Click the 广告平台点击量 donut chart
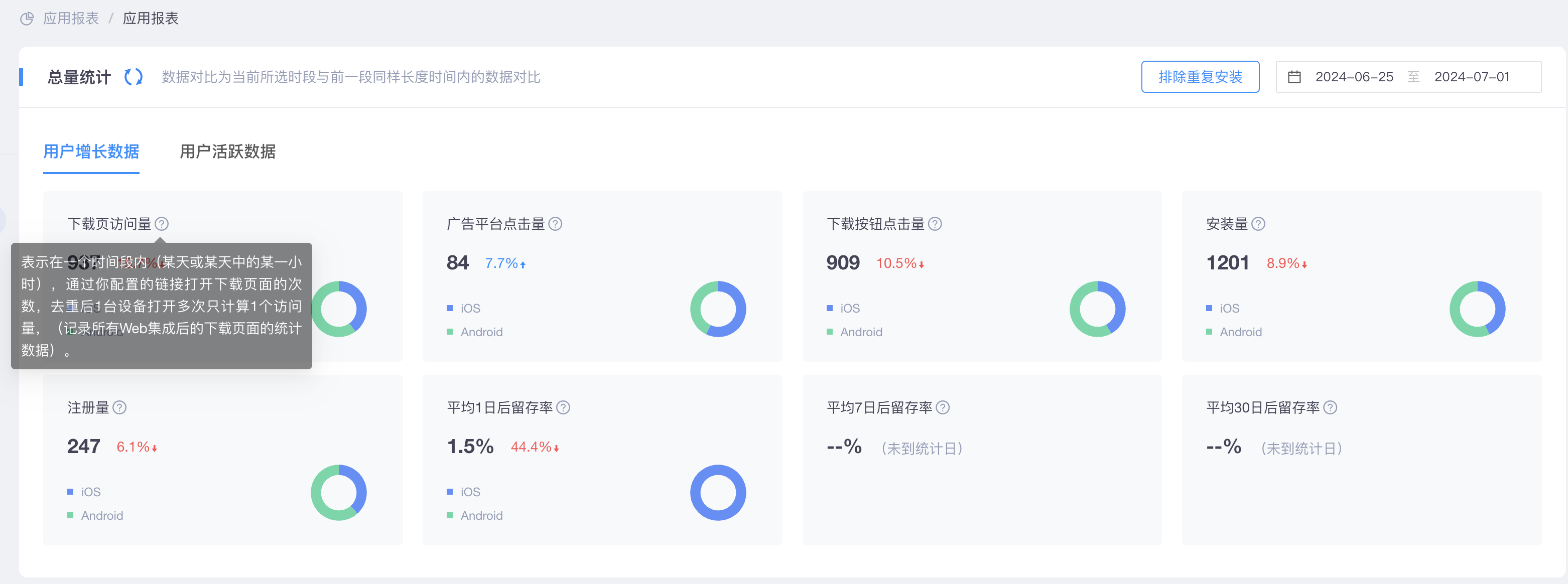Screen dimensions: 1568x584 [718, 309]
